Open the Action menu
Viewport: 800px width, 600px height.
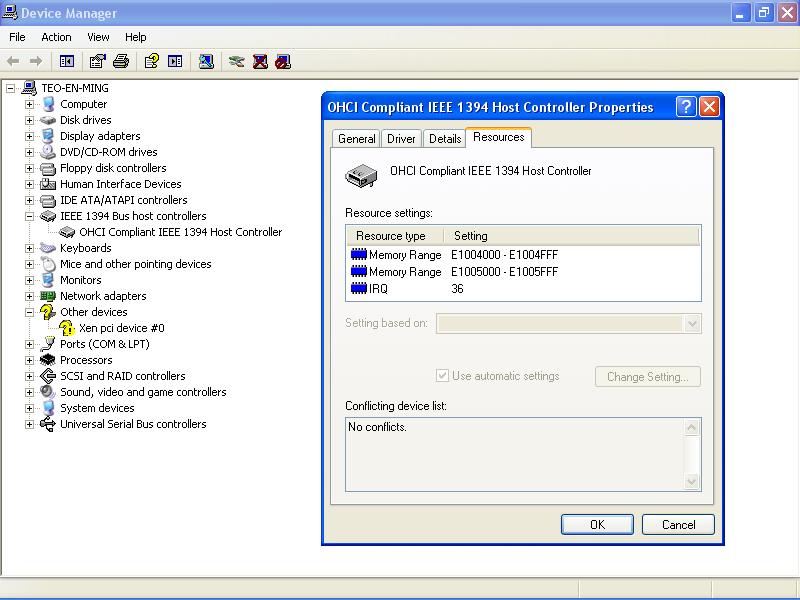pos(56,37)
